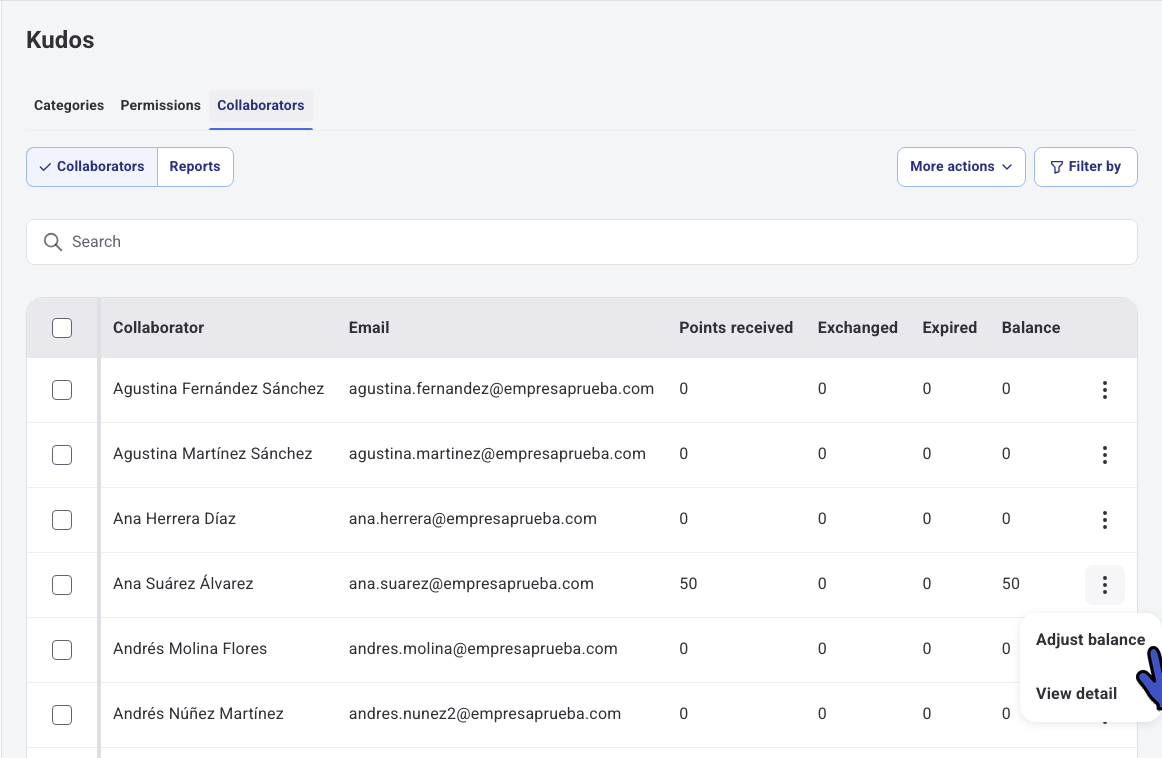Click the magnifier icon in search bar
Screen dimensions: 1162x758
click(x=53, y=242)
